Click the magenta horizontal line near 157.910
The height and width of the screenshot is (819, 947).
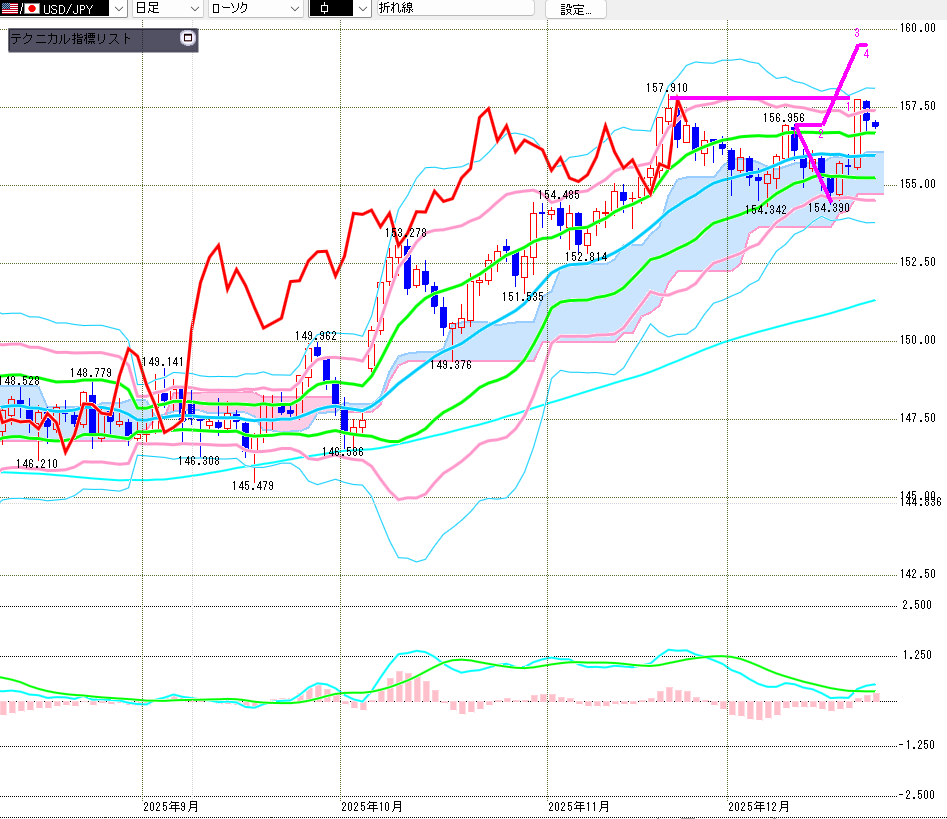(x=760, y=98)
